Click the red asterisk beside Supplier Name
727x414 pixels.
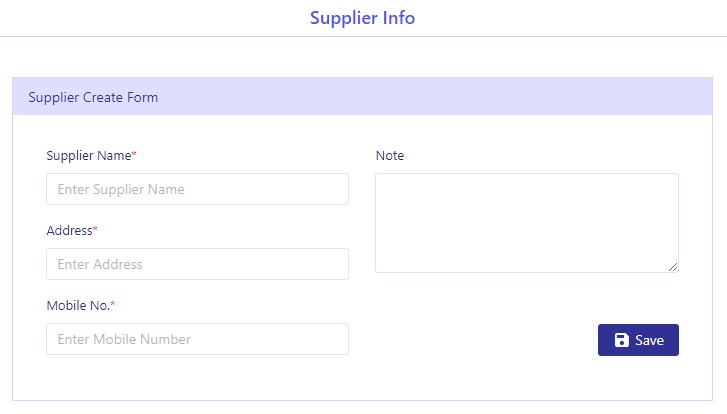[x=134, y=153]
